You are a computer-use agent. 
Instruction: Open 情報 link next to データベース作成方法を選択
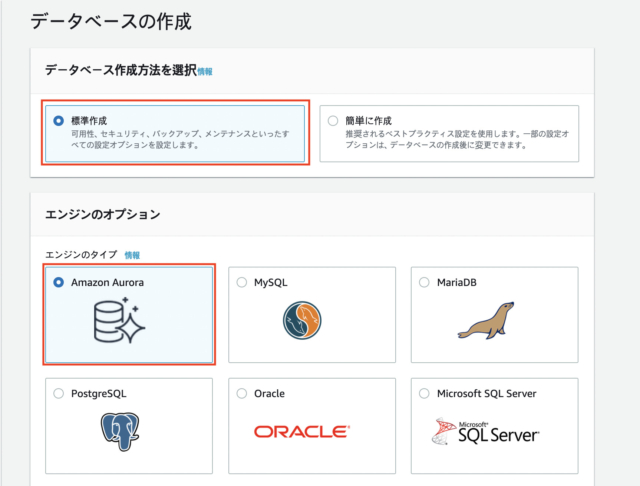[205, 72]
